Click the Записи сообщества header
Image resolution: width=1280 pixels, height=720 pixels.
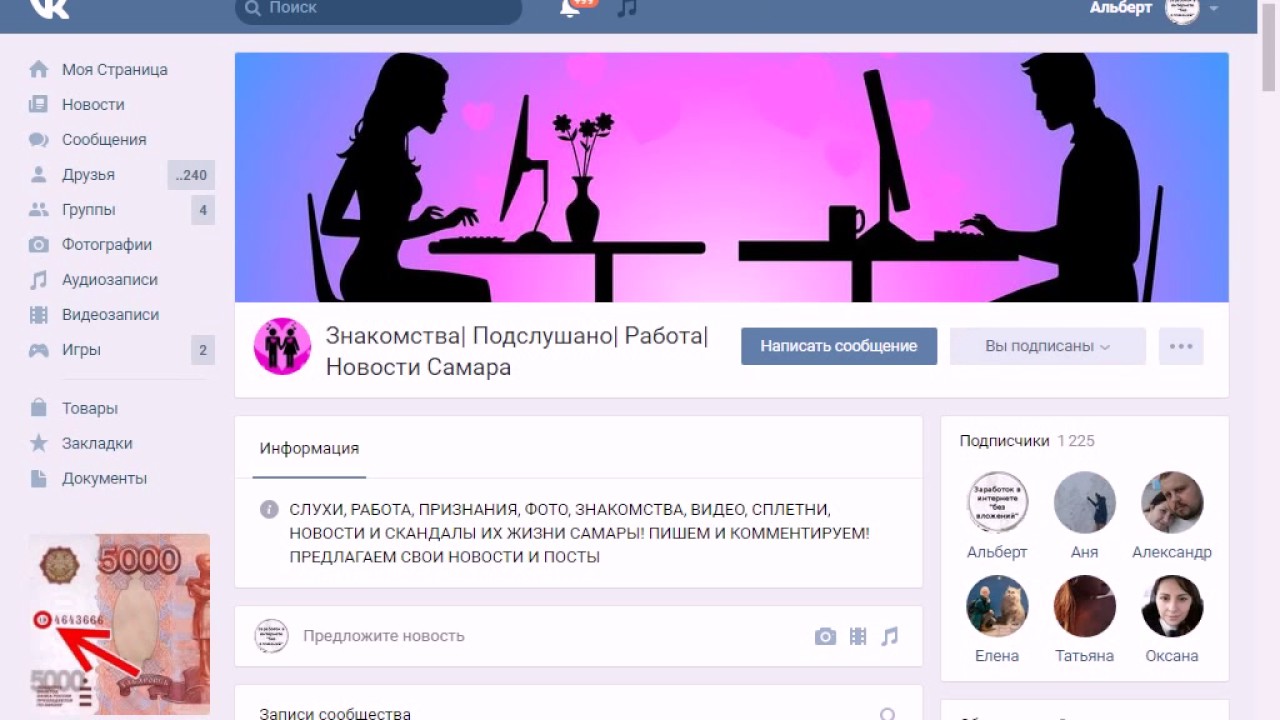click(x=335, y=714)
